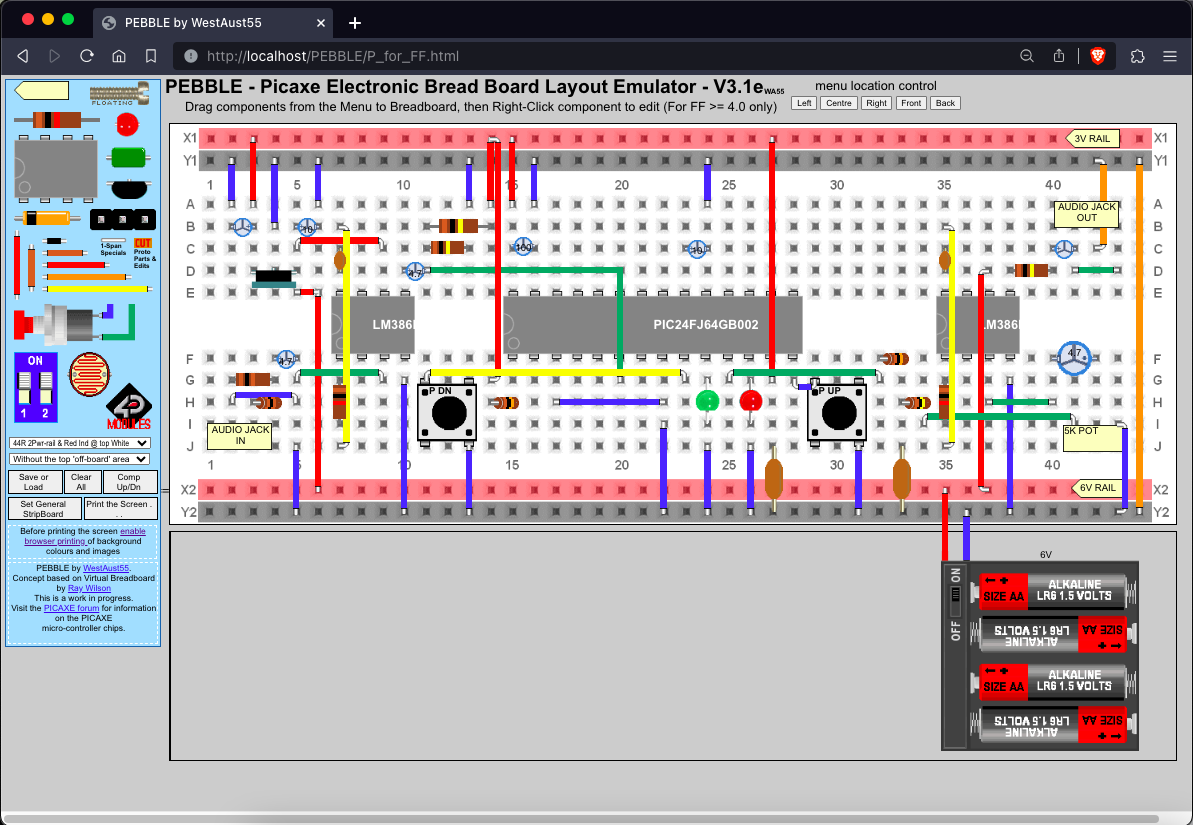
Task: Select the 4D Modules icon
Action: pyautogui.click(x=129, y=407)
